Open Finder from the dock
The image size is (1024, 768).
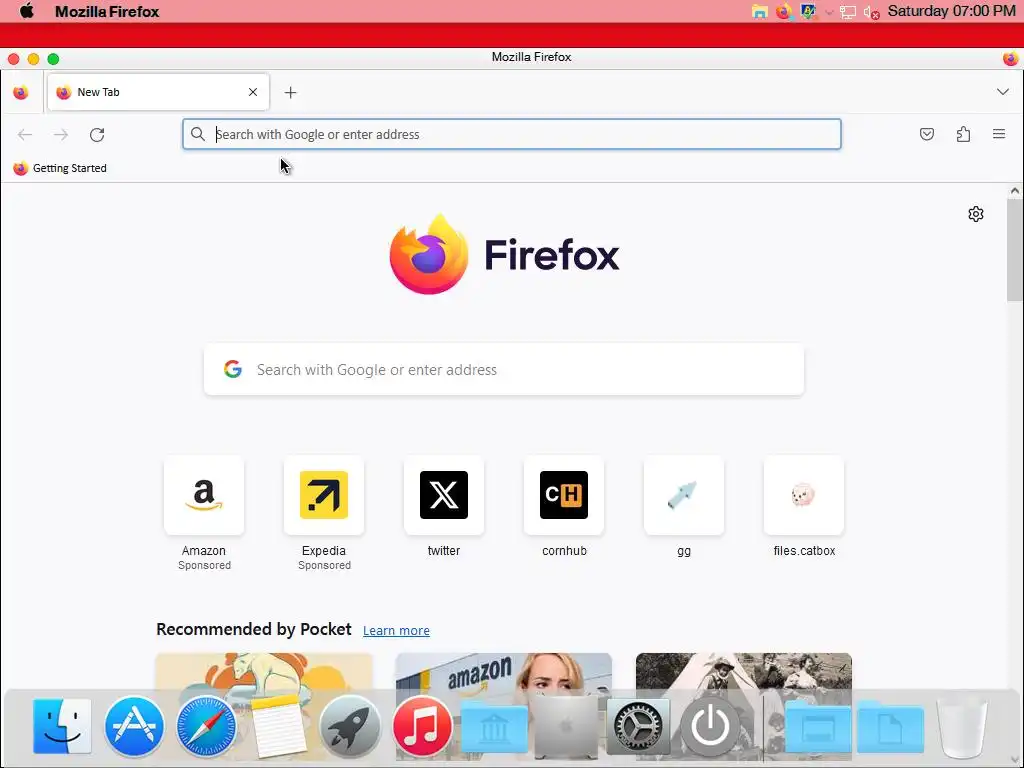(62, 726)
